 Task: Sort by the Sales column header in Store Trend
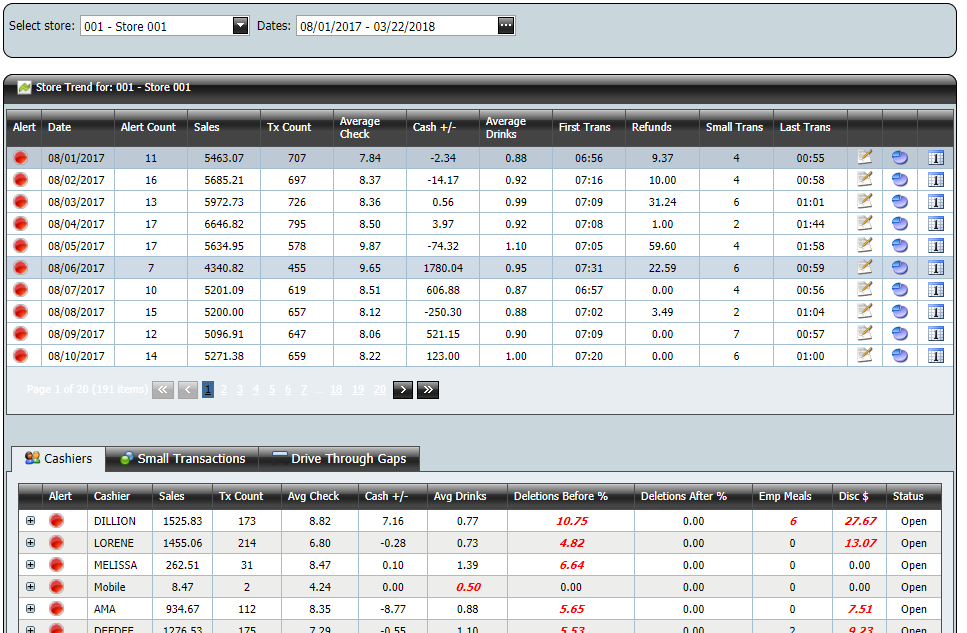coord(207,127)
